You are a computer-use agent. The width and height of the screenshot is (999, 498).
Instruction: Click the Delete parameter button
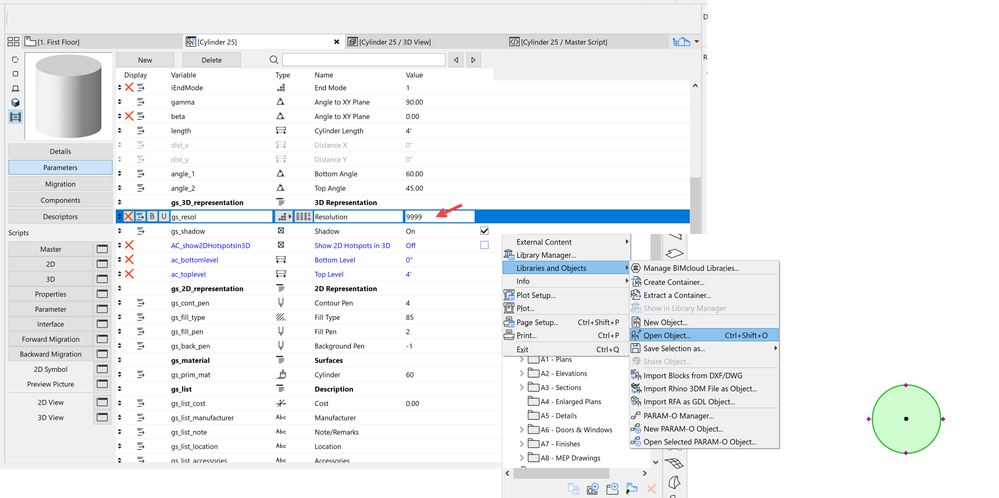(x=212, y=60)
